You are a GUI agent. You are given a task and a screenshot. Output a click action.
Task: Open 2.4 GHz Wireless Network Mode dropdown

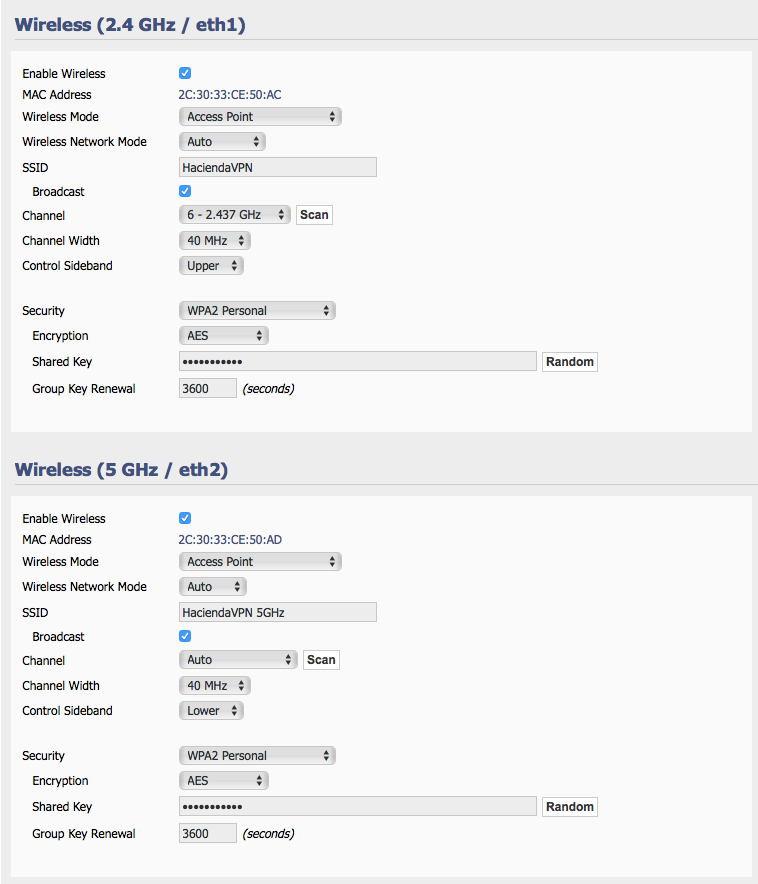coord(222,142)
